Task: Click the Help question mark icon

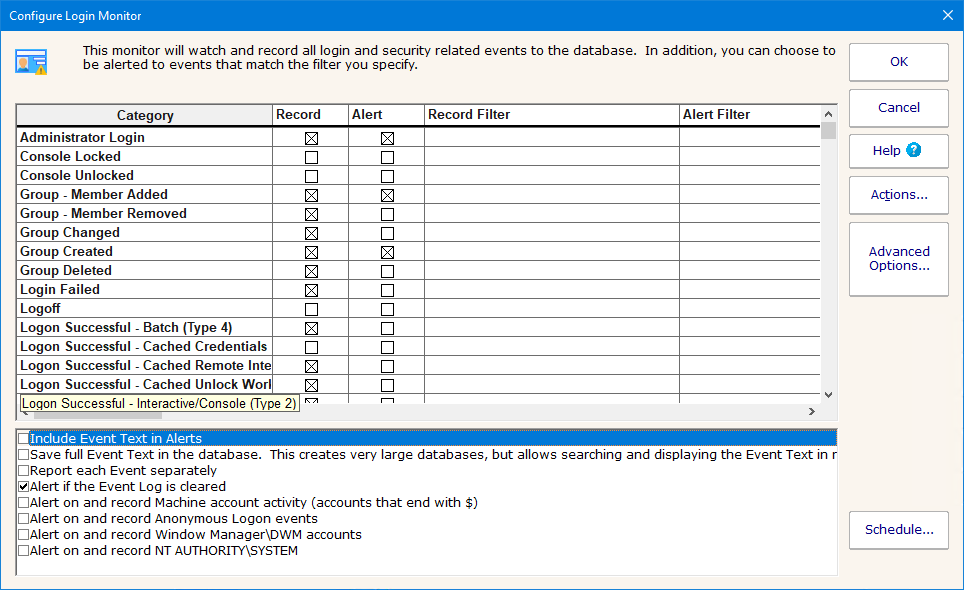Action: (x=913, y=150)
